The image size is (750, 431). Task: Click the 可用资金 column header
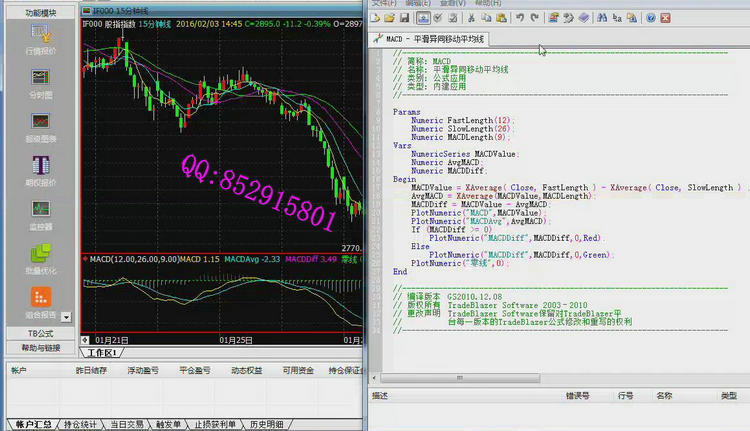[296, 370]
